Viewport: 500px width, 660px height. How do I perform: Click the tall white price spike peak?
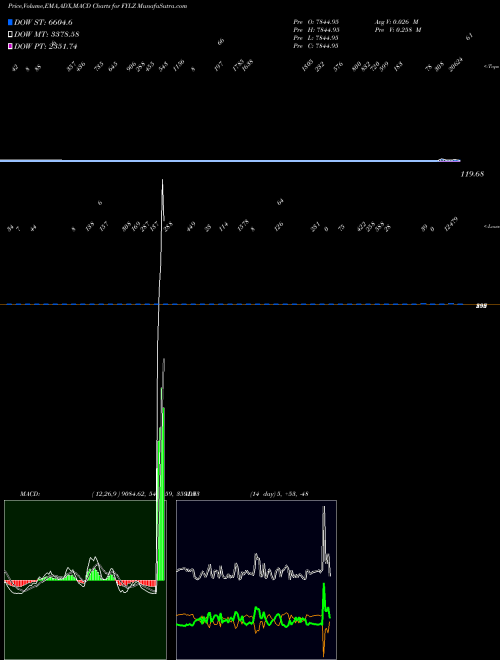click(162, 182)
